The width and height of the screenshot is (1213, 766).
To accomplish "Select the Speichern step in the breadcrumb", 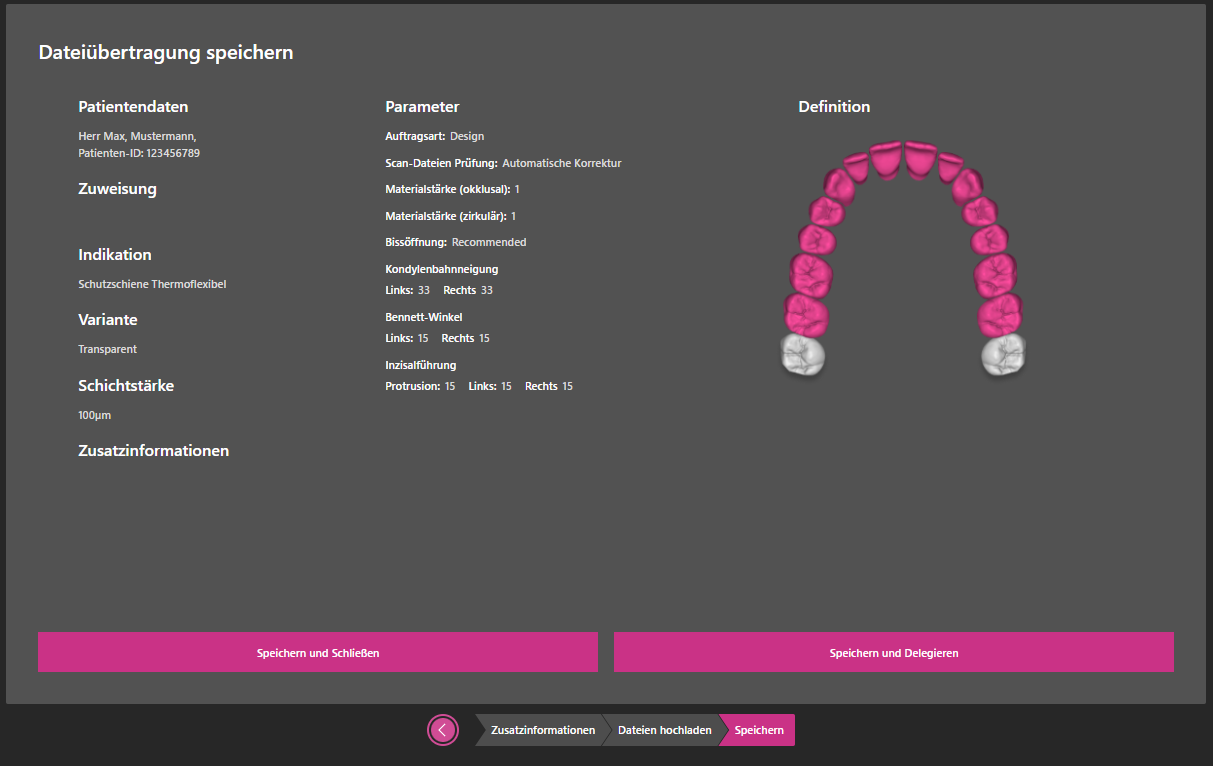I will [759, 730].
